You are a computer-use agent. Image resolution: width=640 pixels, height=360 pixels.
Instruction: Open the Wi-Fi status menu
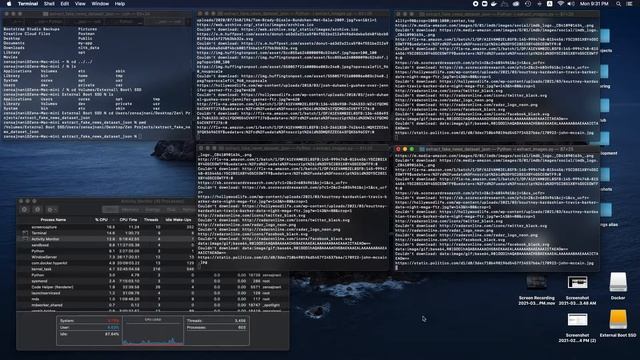coord(560,4)
